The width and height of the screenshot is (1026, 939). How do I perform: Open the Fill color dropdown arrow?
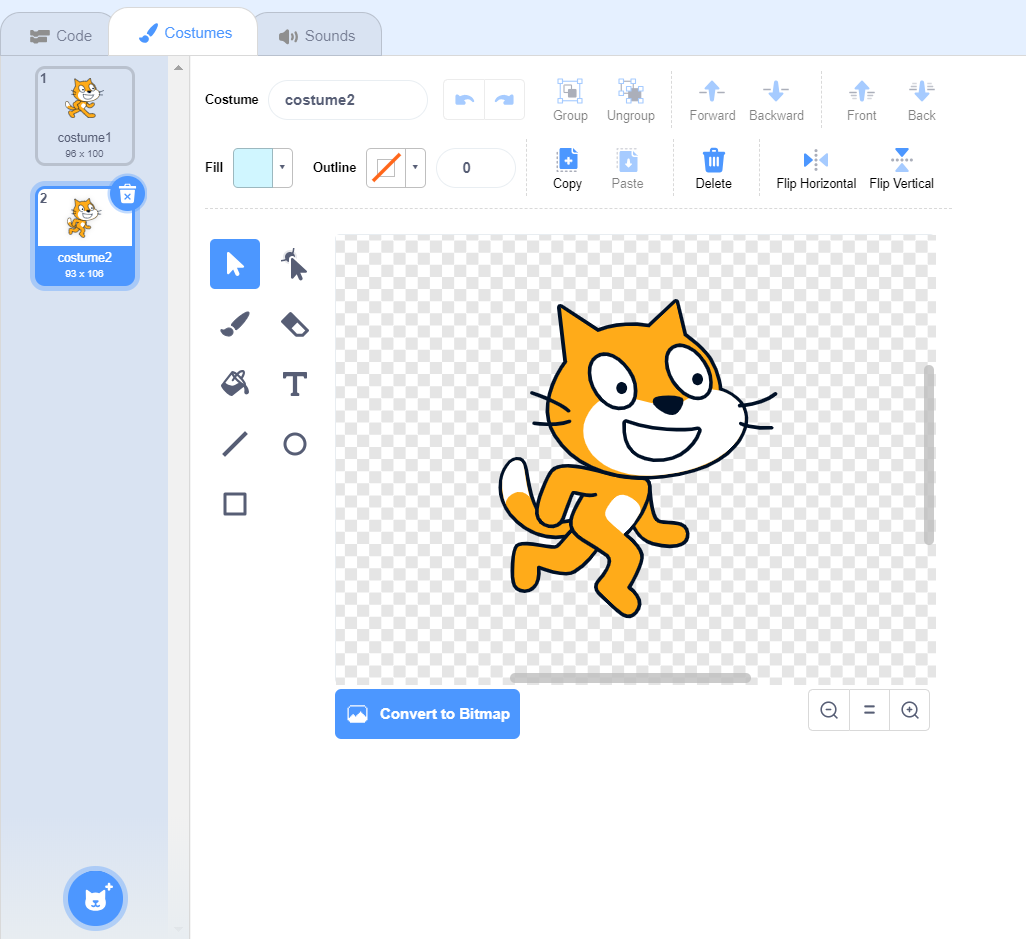tap(282, 168)
